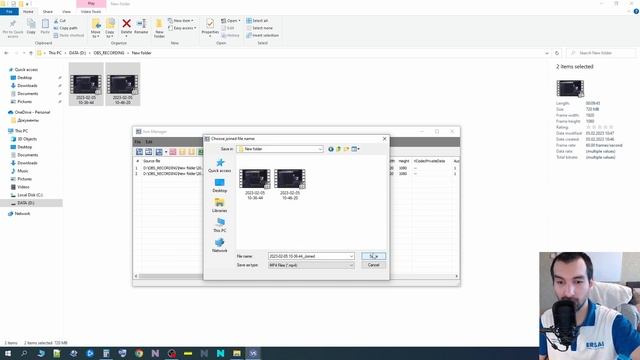
Task: Click first toolbar icon in Join Manager
Action: 139,152
